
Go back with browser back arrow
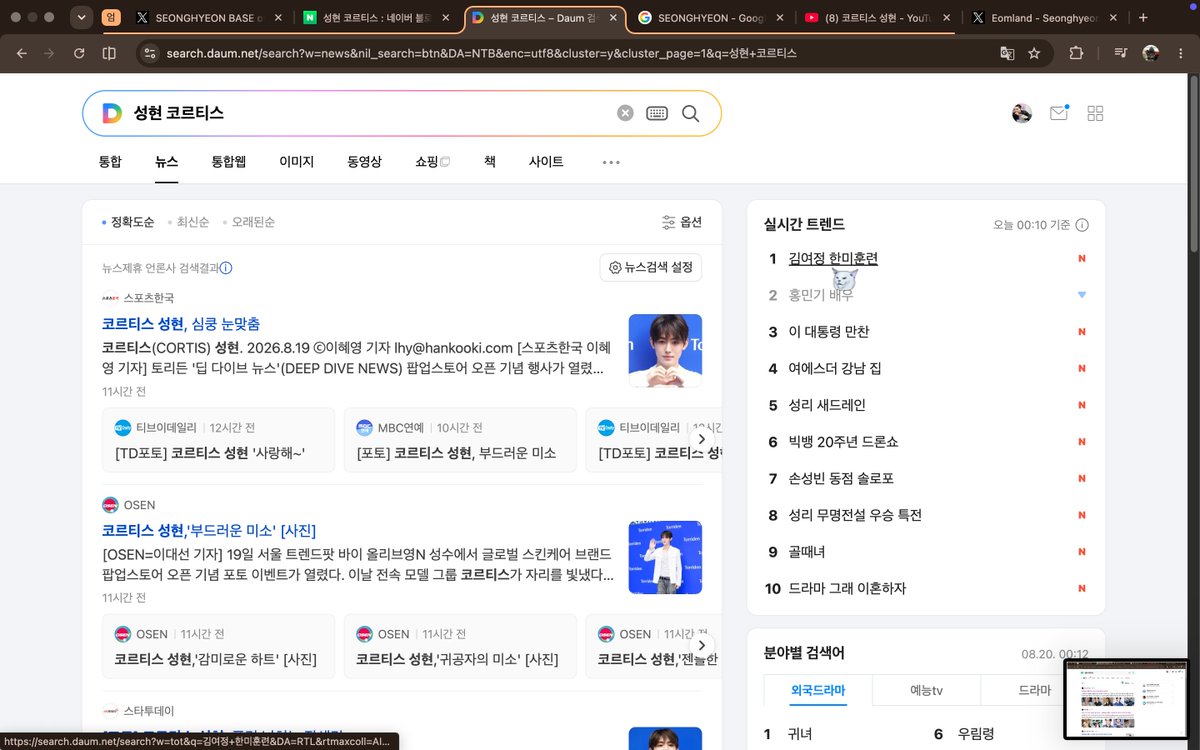point(22,53)
